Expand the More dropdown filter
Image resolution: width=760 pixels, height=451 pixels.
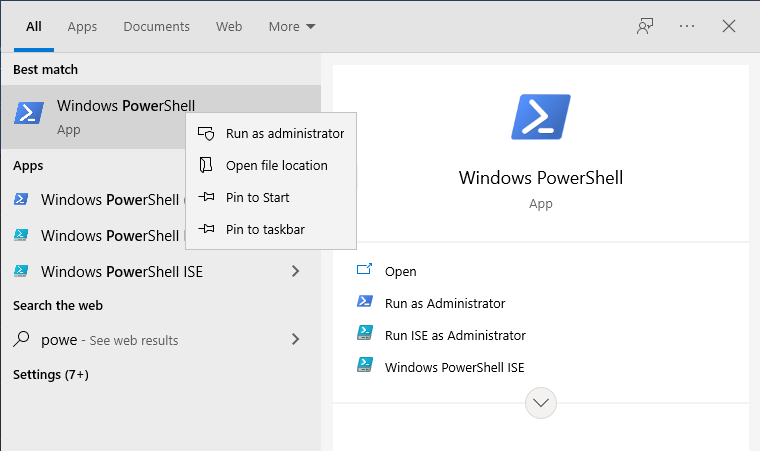(x=291, y=26)
